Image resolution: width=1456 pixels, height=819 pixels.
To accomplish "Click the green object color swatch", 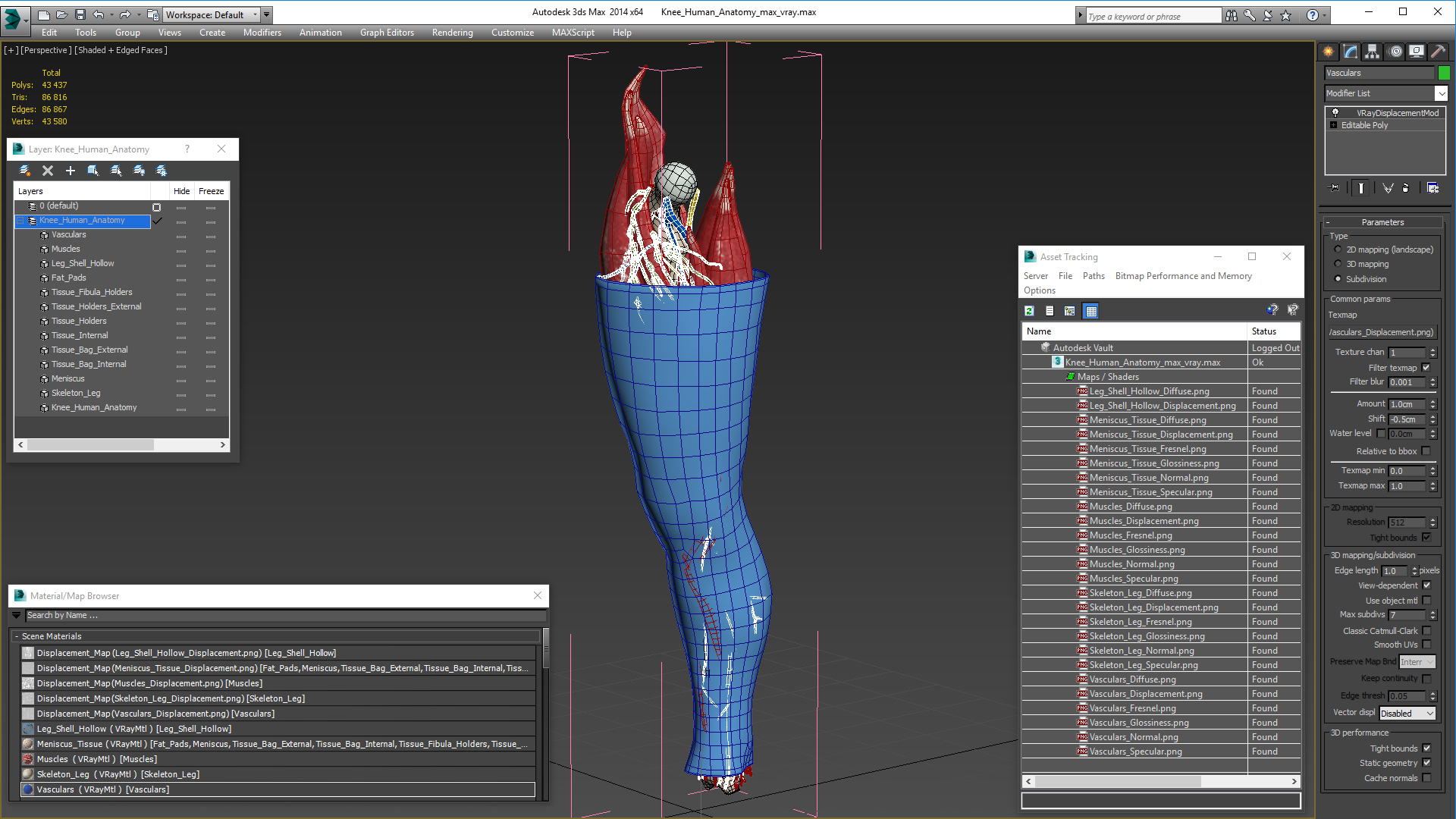I will (x=1444, y=73).
